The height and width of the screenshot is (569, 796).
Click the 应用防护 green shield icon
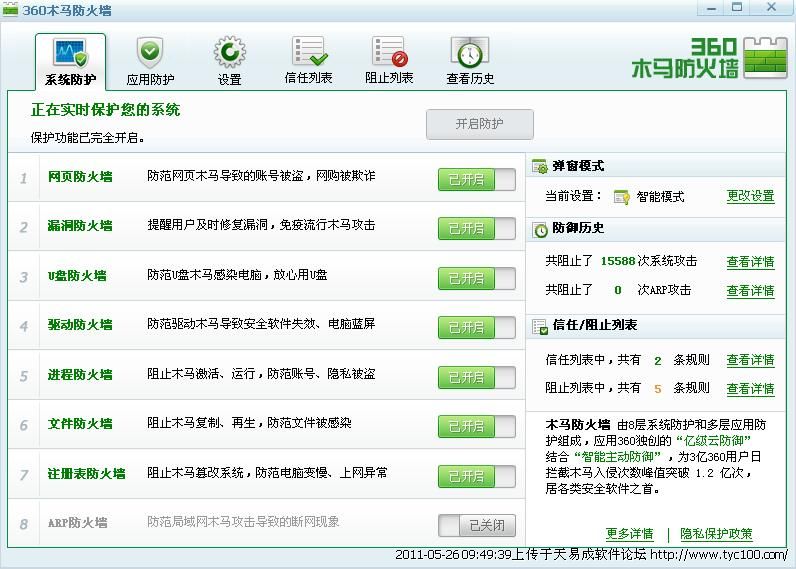[150, 52]
